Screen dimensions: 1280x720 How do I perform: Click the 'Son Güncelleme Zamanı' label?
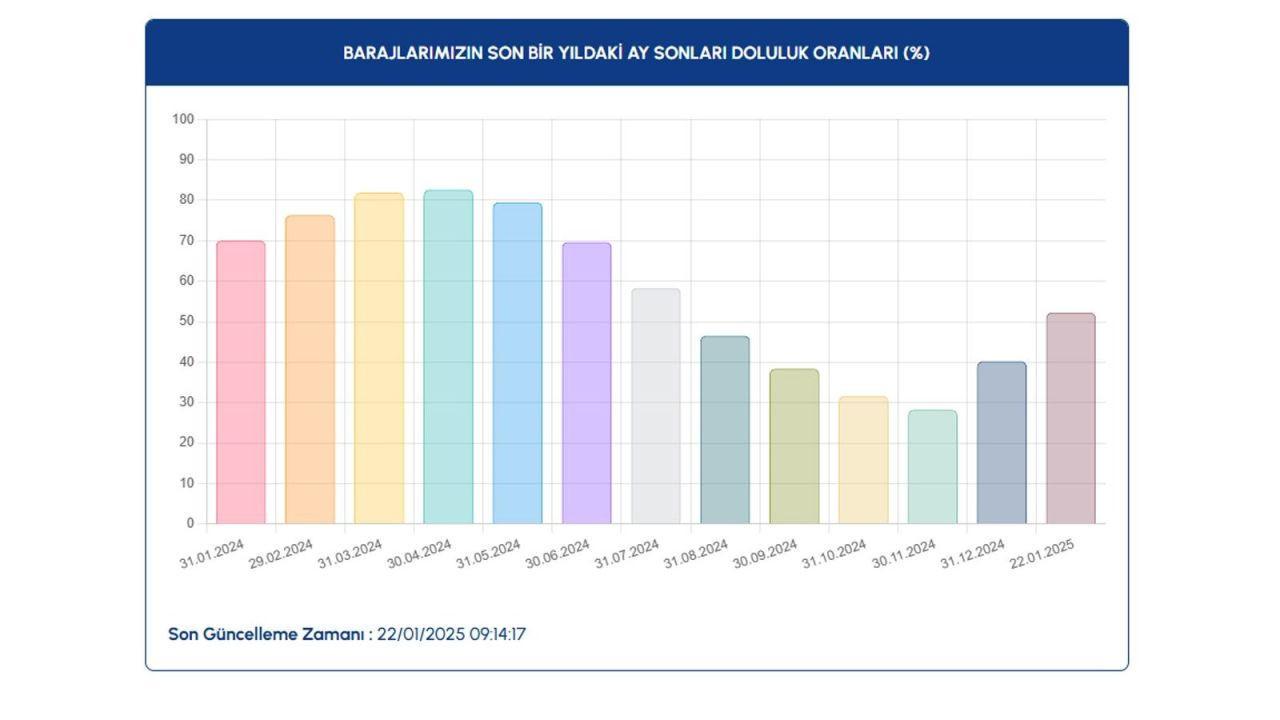(x=270, y=634)
